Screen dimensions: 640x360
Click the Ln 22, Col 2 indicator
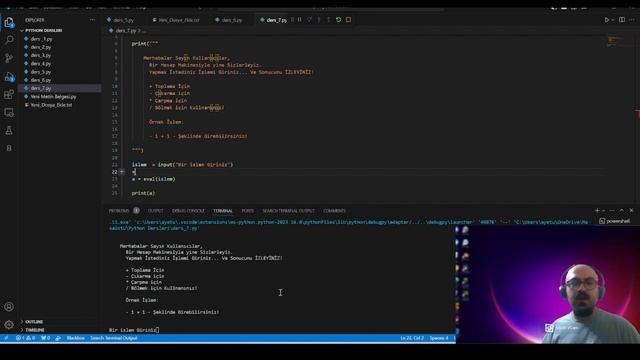click(x=411, y=338)
